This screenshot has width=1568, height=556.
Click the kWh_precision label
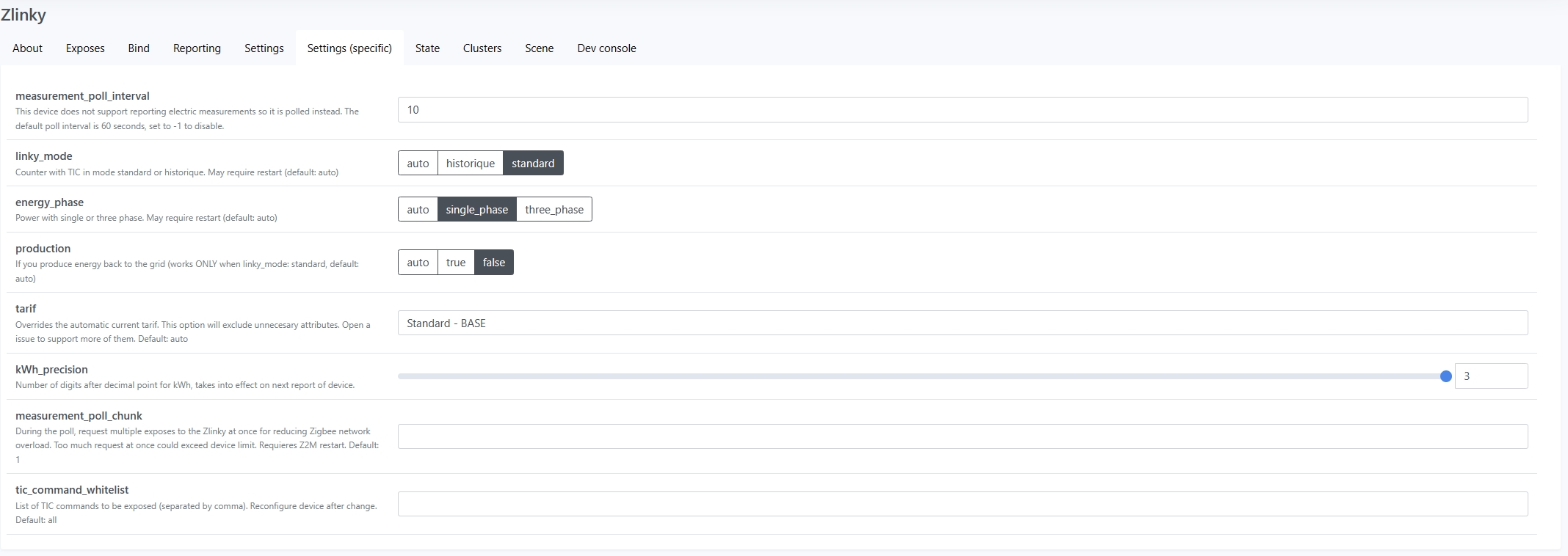pos(51,370)
